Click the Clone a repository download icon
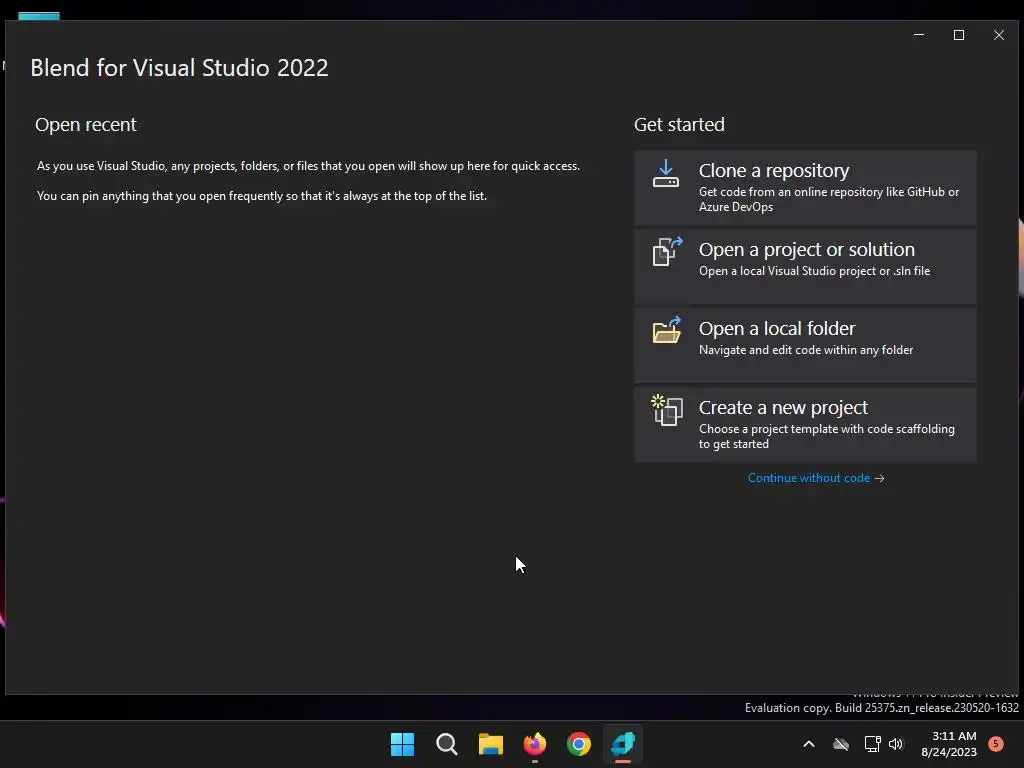This screenshot has height=768, width=1024. (665, 174)
